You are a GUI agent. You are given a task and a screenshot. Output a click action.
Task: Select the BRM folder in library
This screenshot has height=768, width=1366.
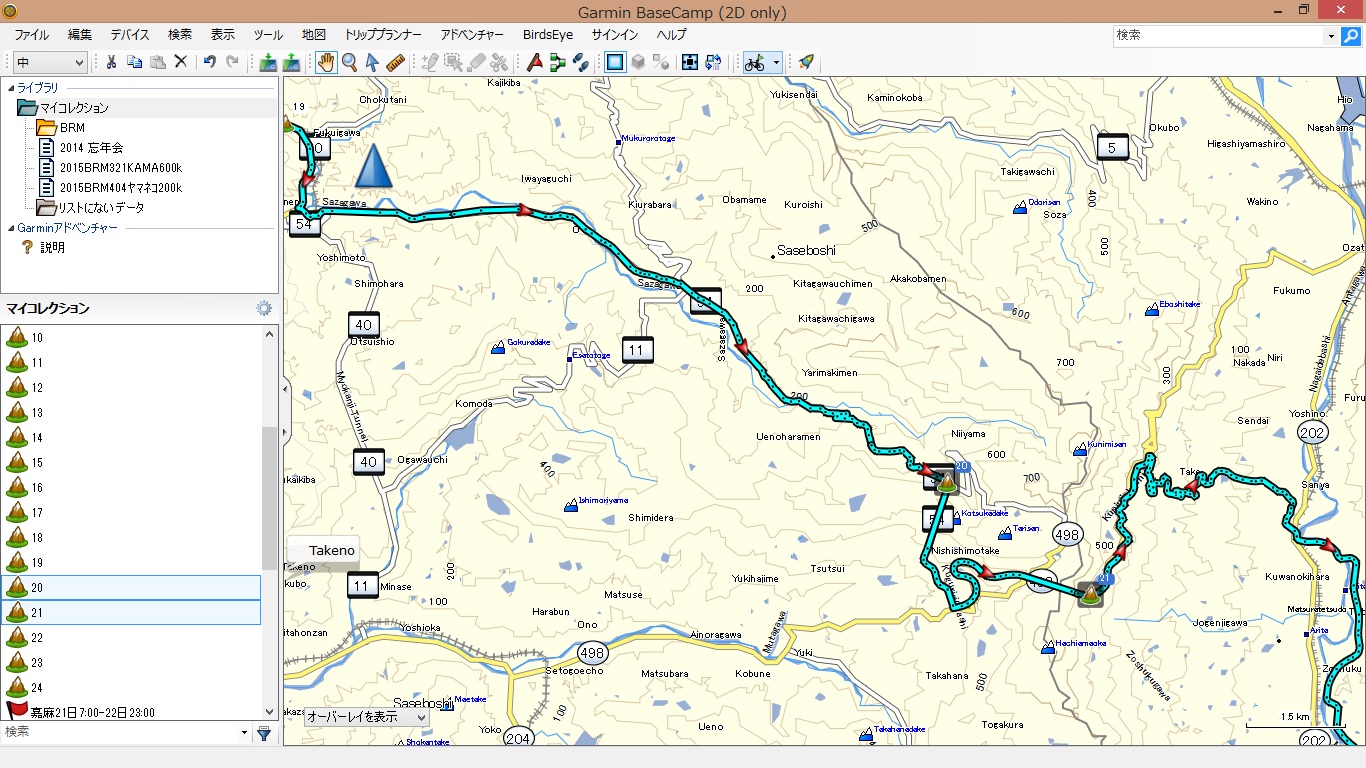tap(72, 128)
